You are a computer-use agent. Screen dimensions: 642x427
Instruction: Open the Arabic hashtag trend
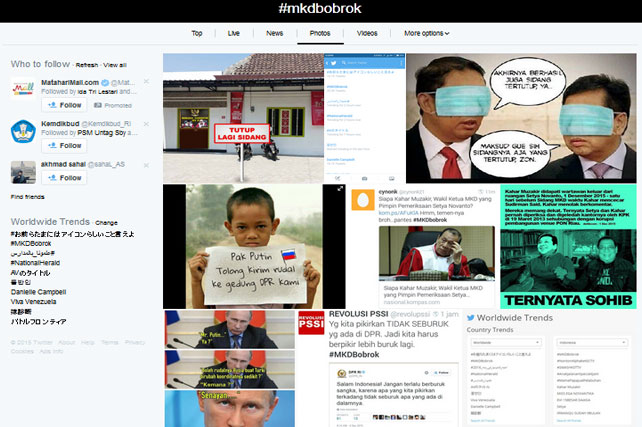33,253
